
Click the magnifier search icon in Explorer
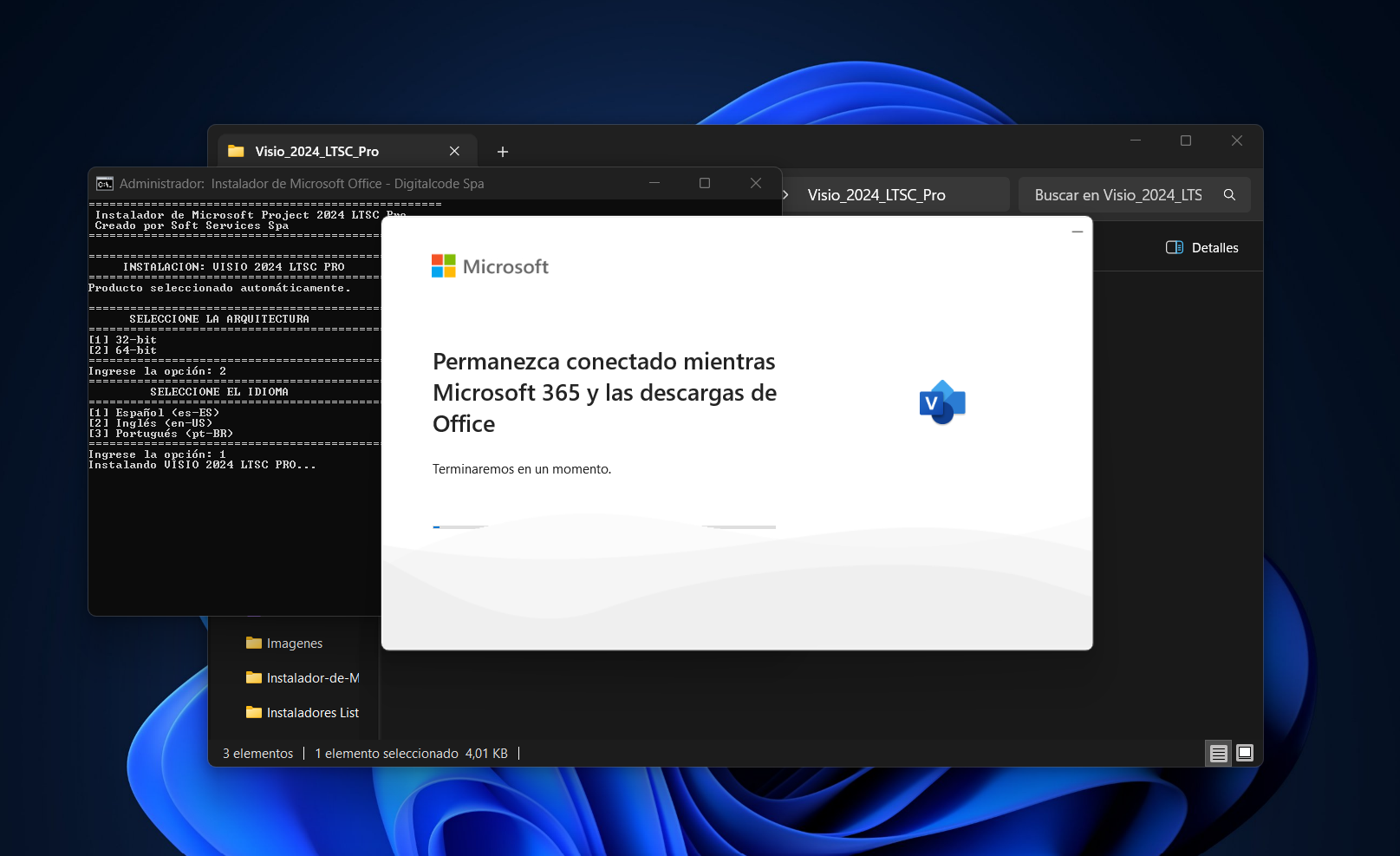[1229, 195]
